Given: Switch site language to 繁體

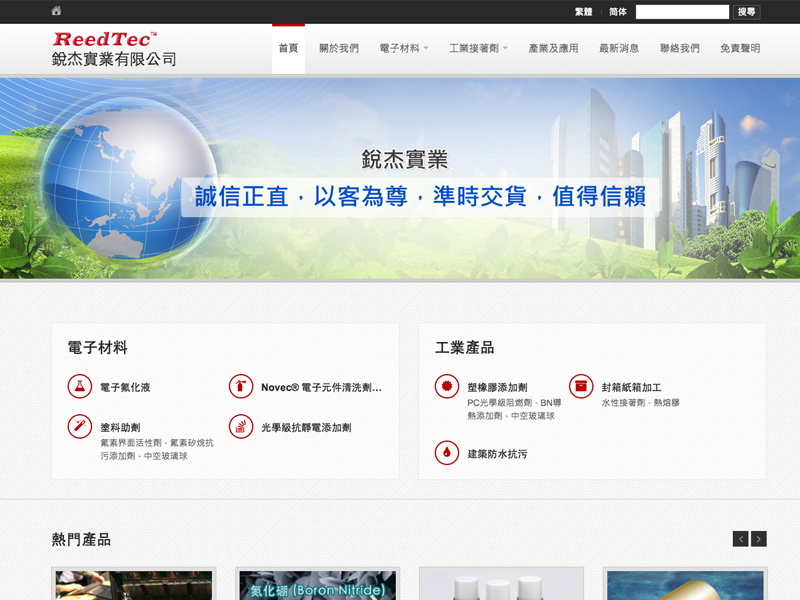Looking at the screenshot, I should (x=582, y=11).
